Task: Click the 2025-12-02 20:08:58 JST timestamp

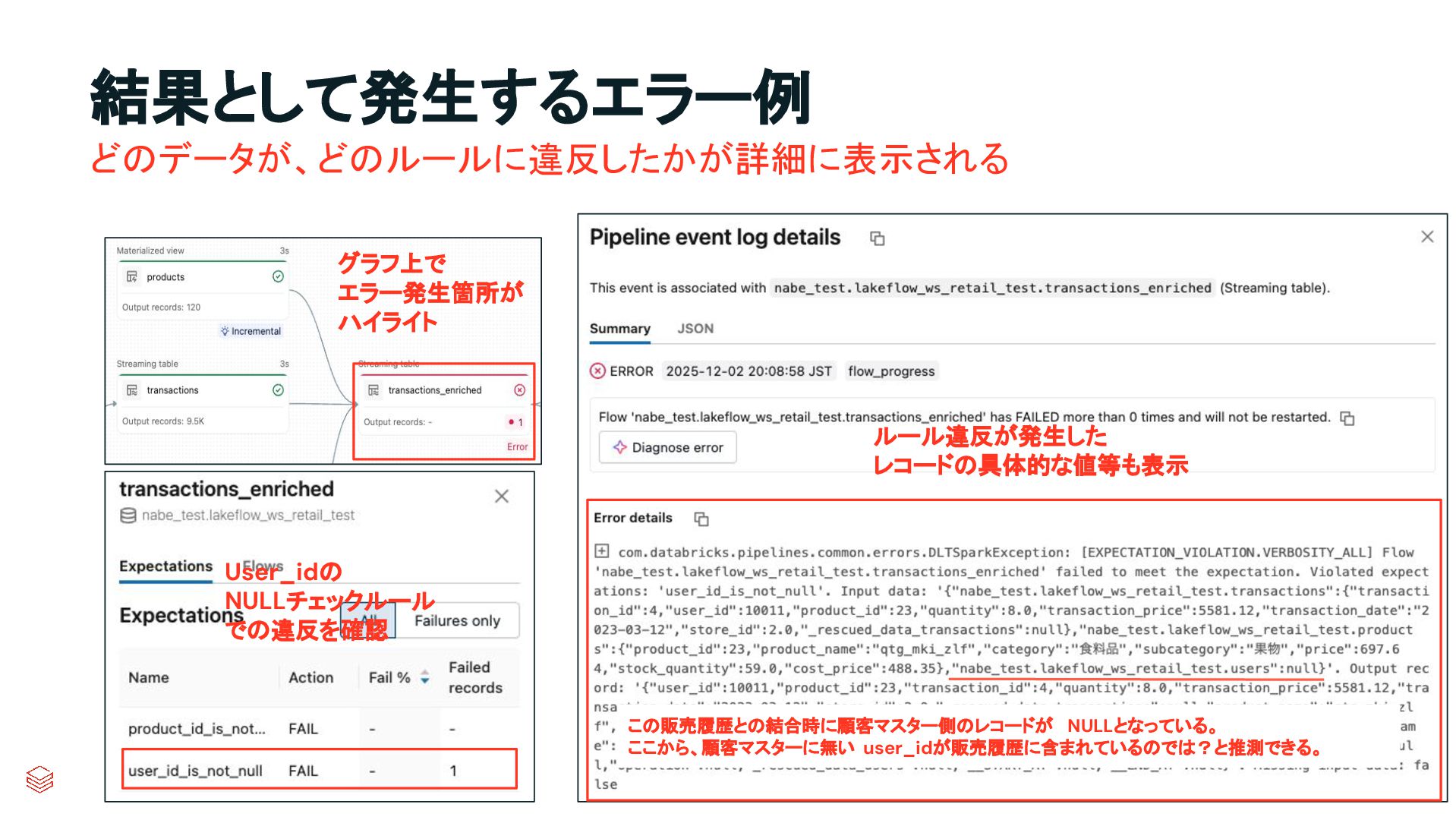Action: click(748, 371)
